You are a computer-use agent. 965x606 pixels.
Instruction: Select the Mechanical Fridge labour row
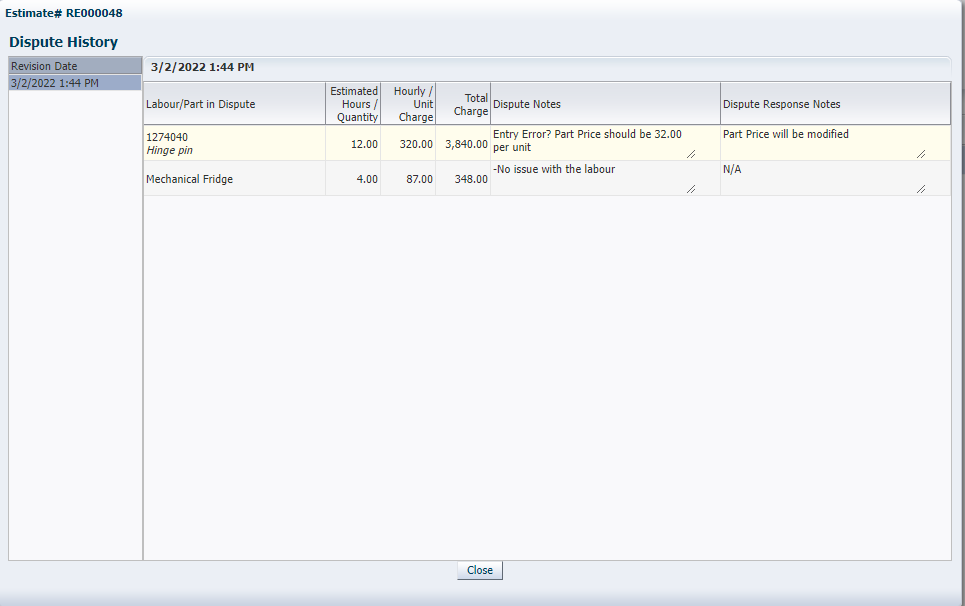point(547,178)
